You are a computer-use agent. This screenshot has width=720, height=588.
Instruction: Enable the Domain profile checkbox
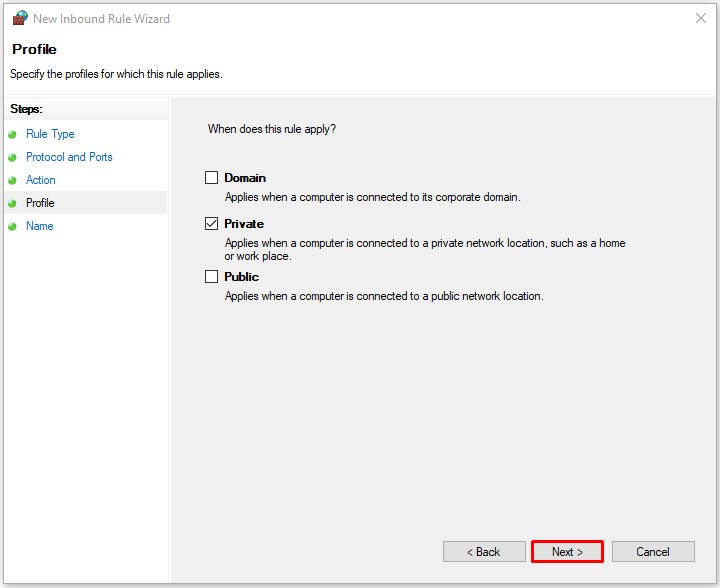(211, 178)
